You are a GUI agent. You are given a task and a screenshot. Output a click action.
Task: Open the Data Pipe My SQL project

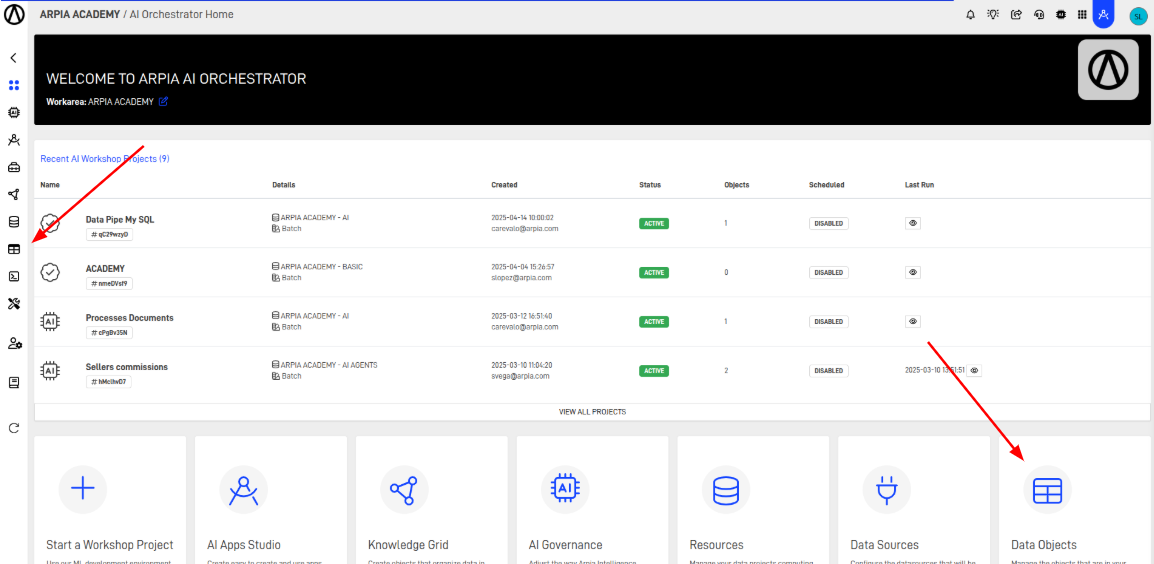(x=120, y=219)
